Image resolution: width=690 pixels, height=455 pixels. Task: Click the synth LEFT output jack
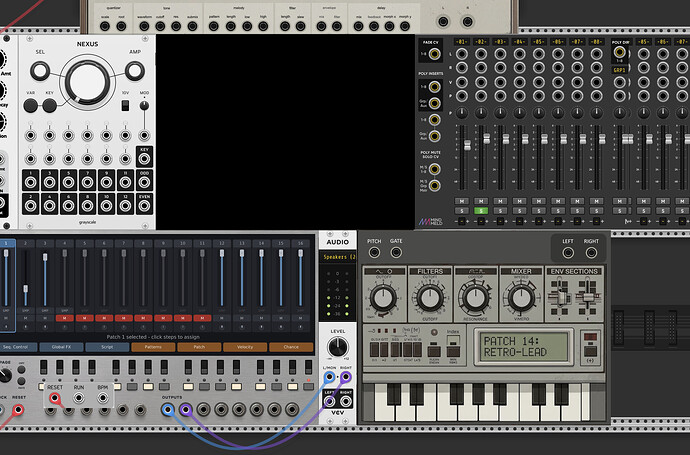click(x=568, y=253)
